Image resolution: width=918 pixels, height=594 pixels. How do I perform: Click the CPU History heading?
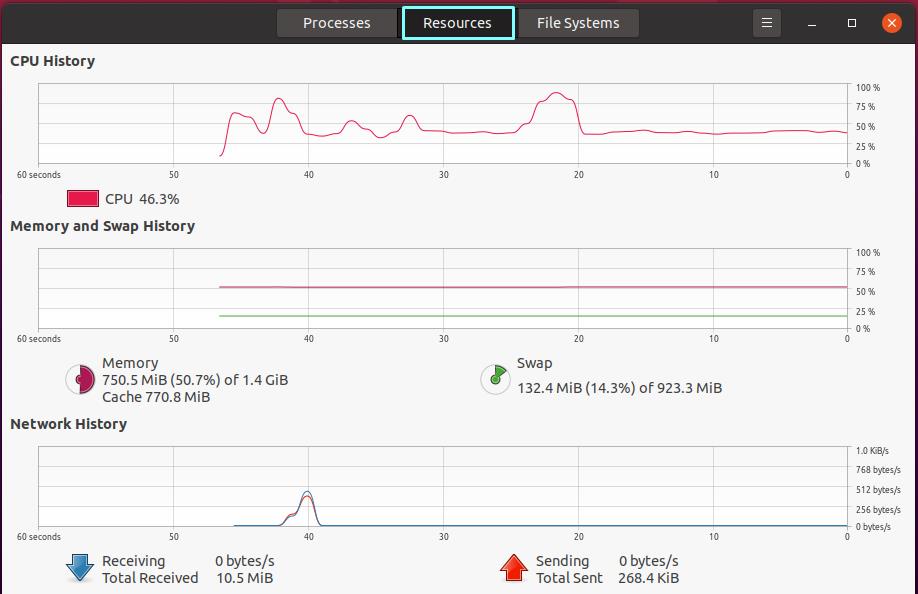pyautogui.click(x=53, y=61)
